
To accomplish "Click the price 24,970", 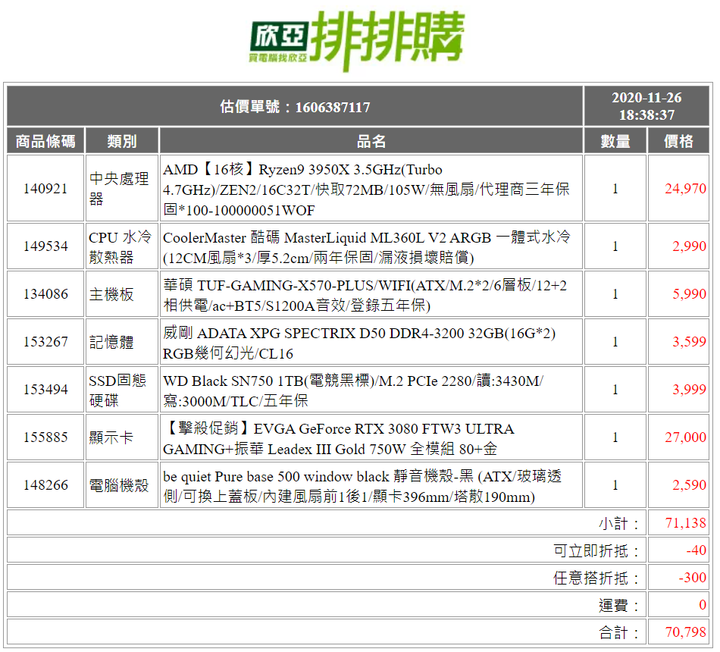I will click(x=685, y=189).
